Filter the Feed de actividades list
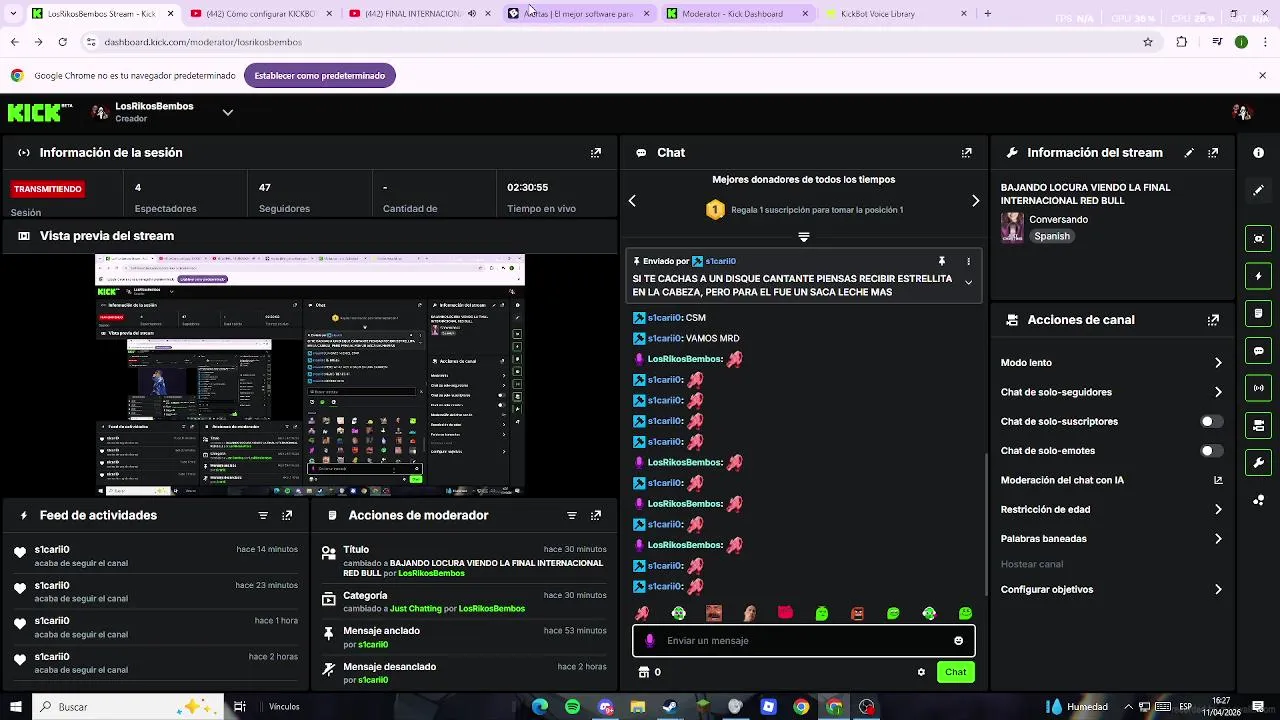 [263, 516]
